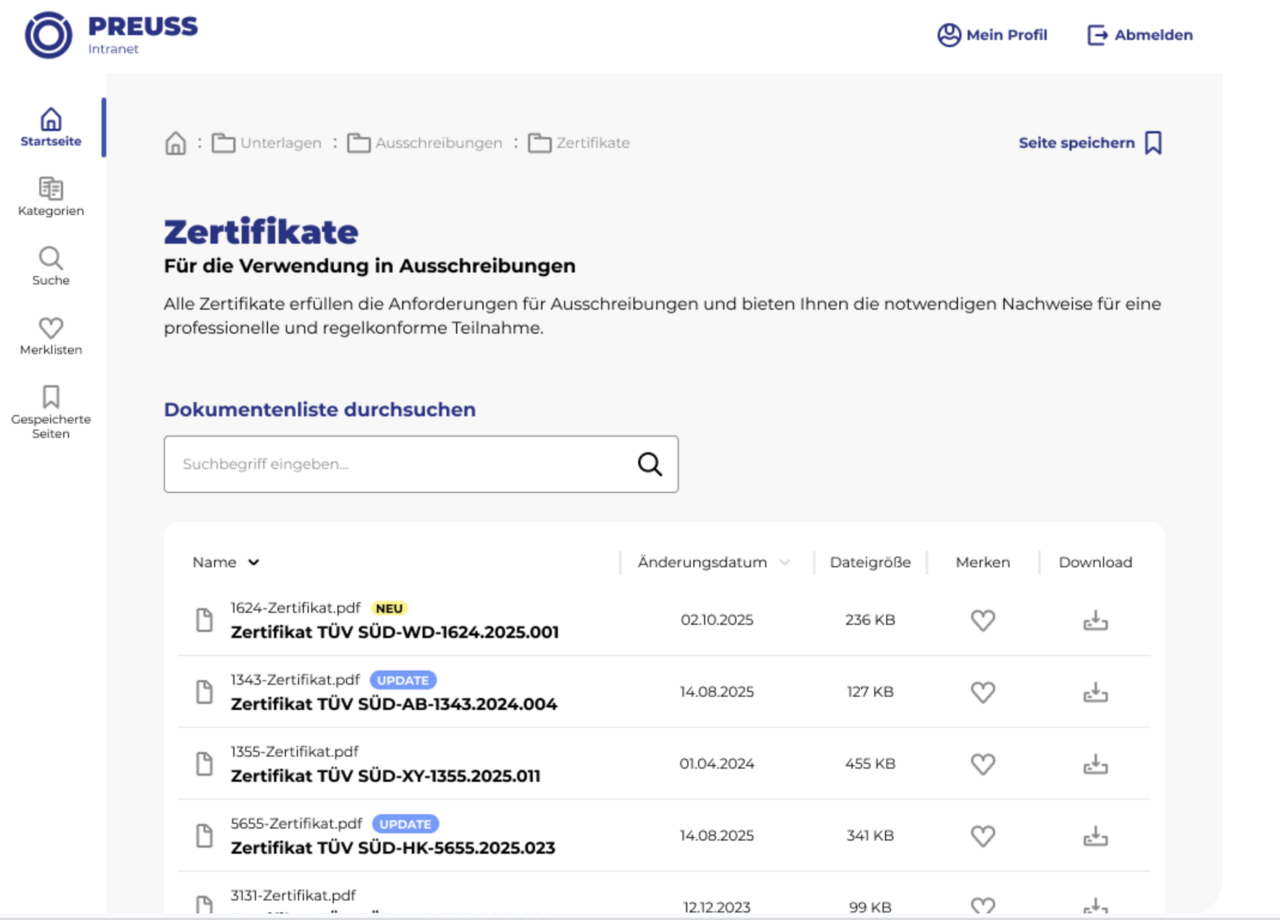1280x920 pixels.
Task: Sort by the Name column arrow
Action: pyautogui.click(x=254, y=563)
